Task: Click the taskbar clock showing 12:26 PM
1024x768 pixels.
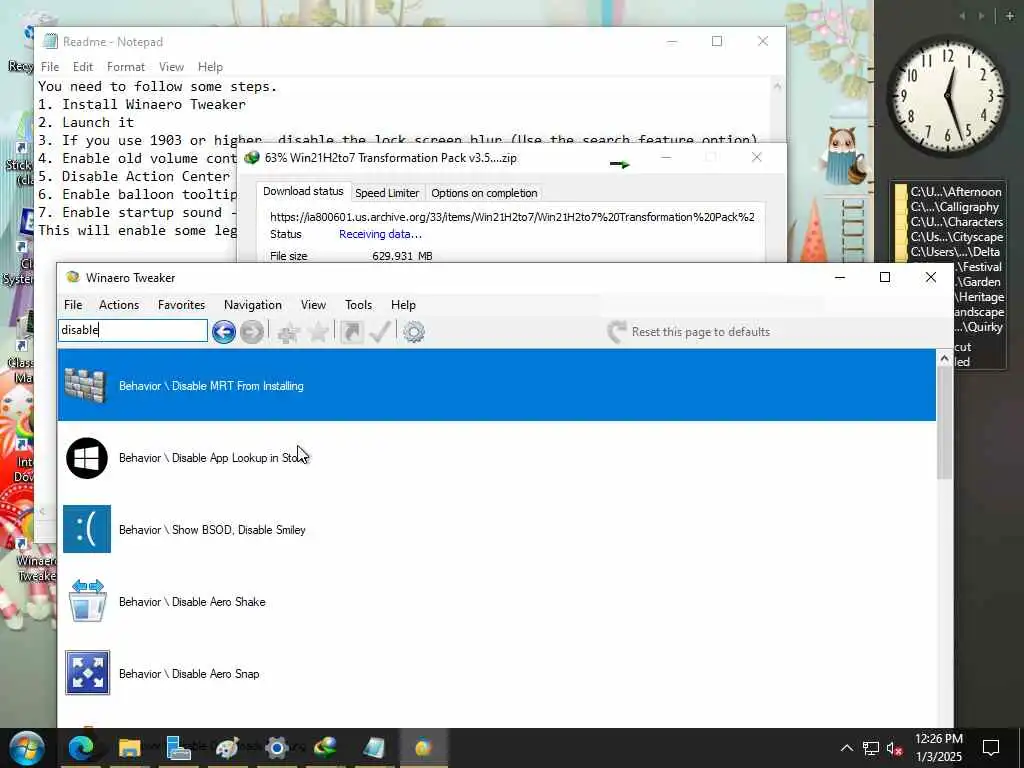Action: 938,748
